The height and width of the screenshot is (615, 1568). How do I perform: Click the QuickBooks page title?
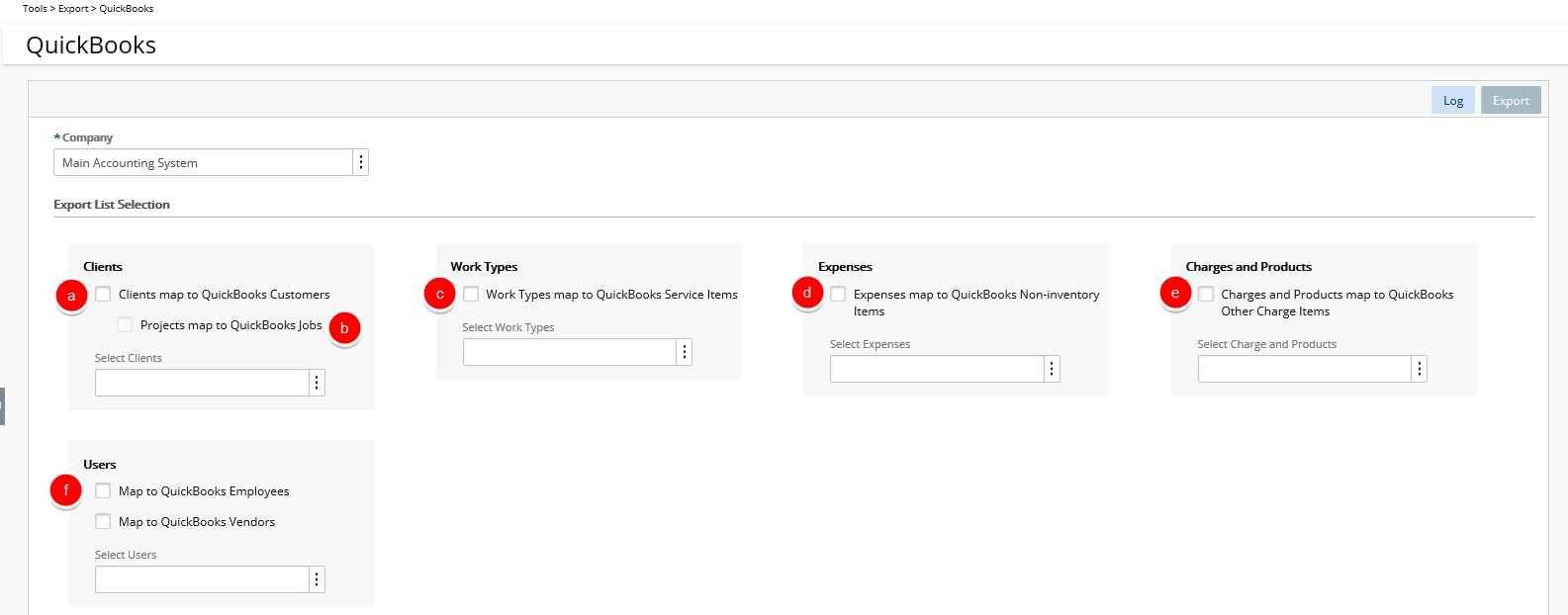pos(91,44)
